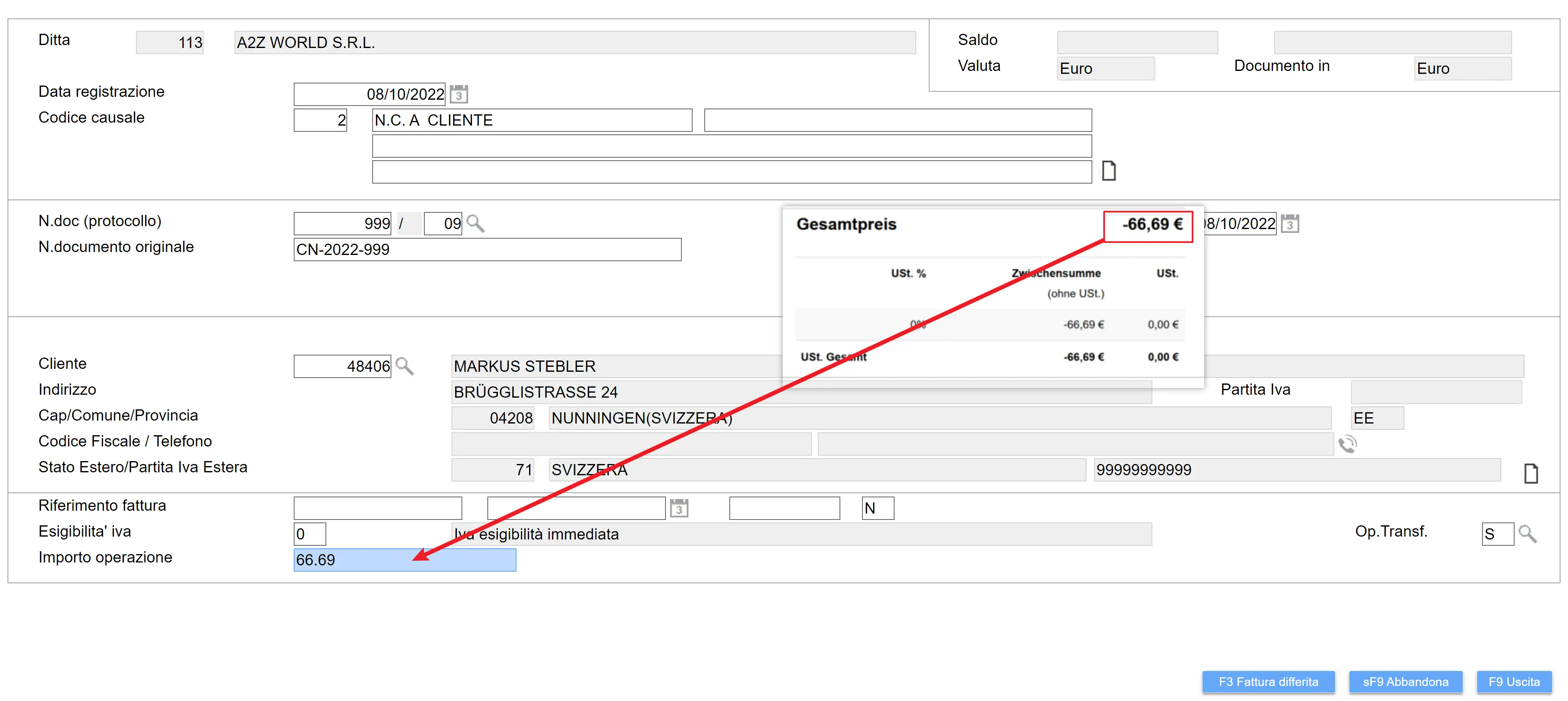Click phone icon beside Telefono field
The height and width of the screenshot is (701, 1568).
[1347, 444]
